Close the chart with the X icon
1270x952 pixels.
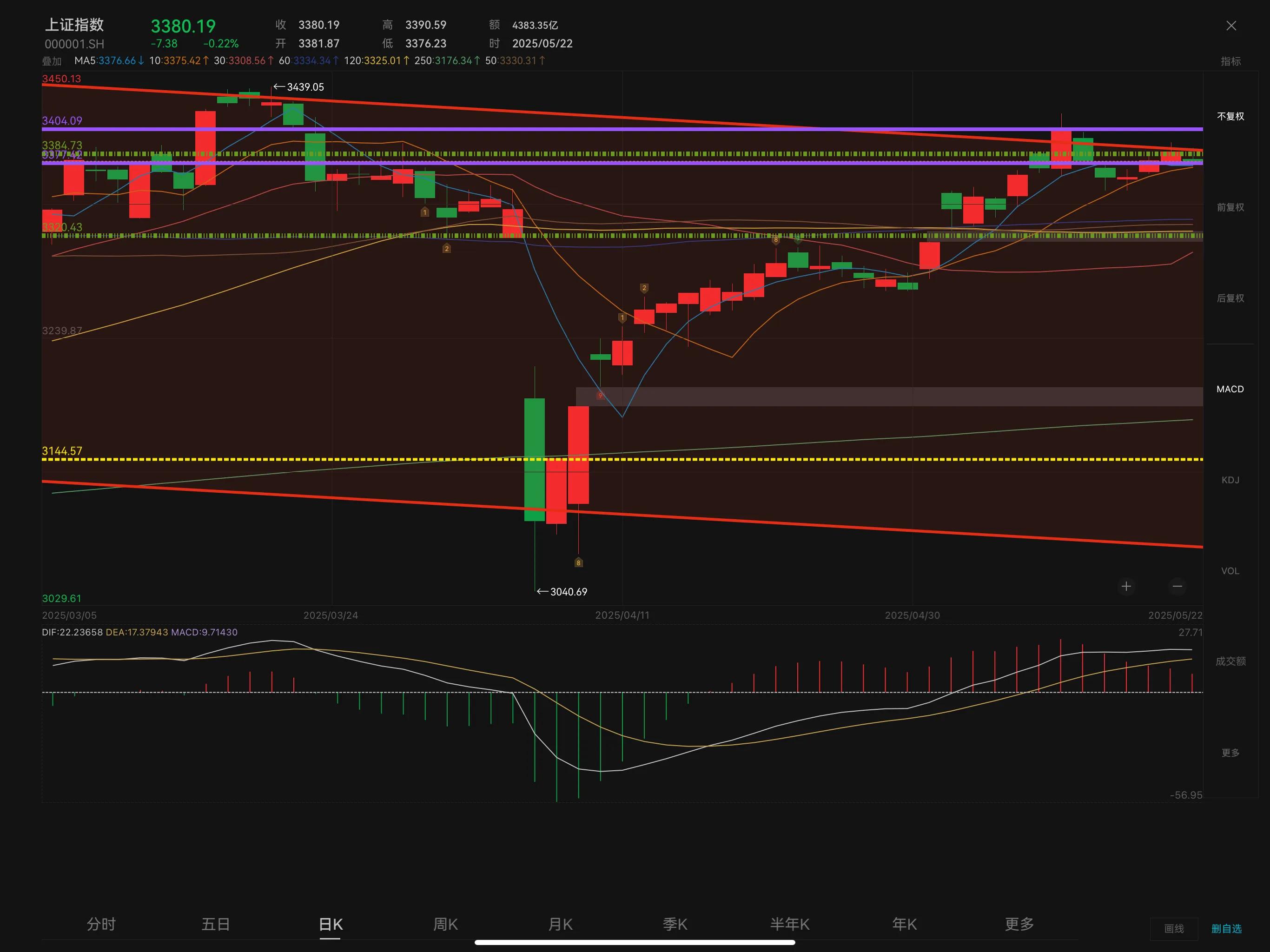1231,26
